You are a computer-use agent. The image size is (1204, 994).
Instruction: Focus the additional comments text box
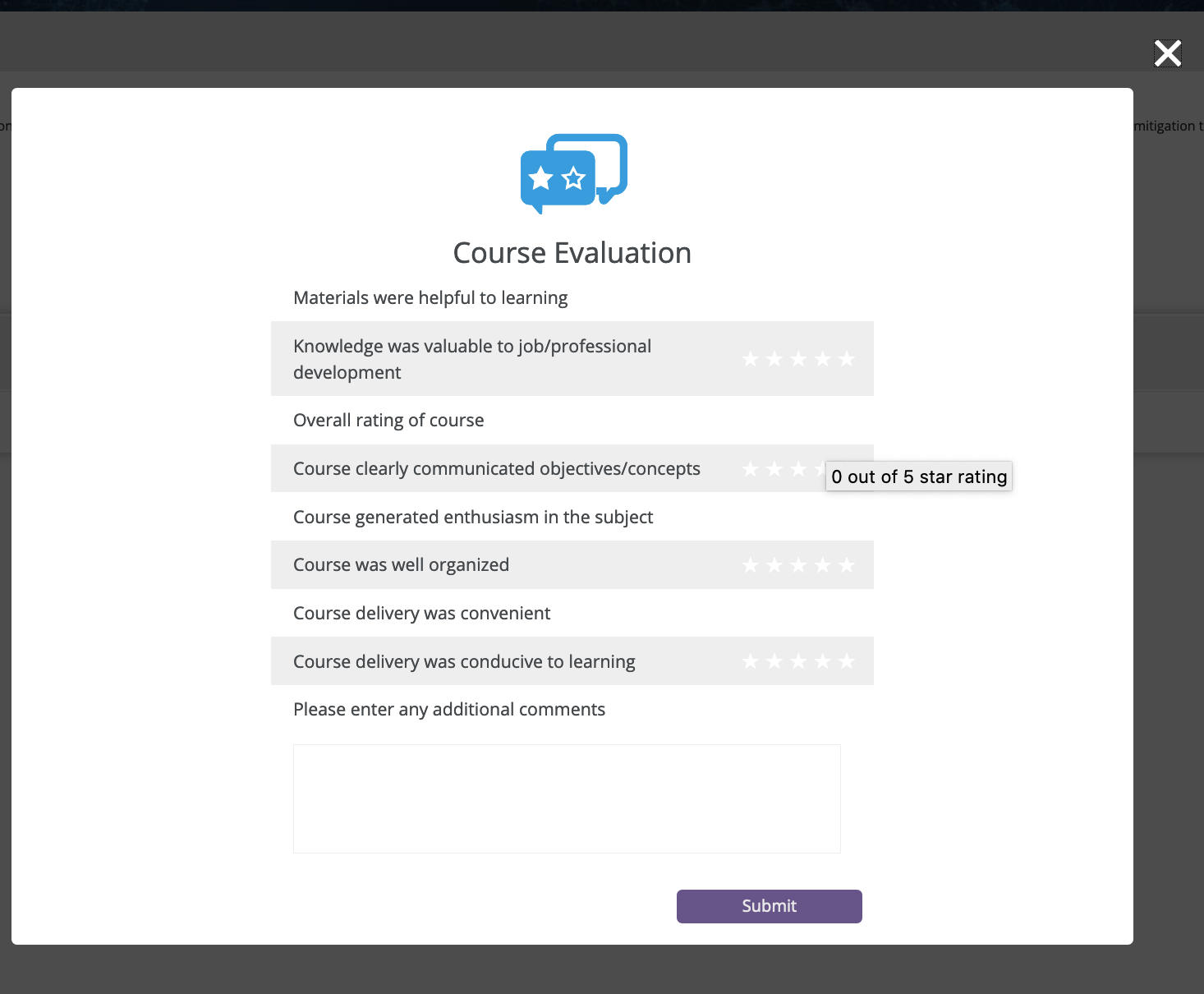(567, 798)
